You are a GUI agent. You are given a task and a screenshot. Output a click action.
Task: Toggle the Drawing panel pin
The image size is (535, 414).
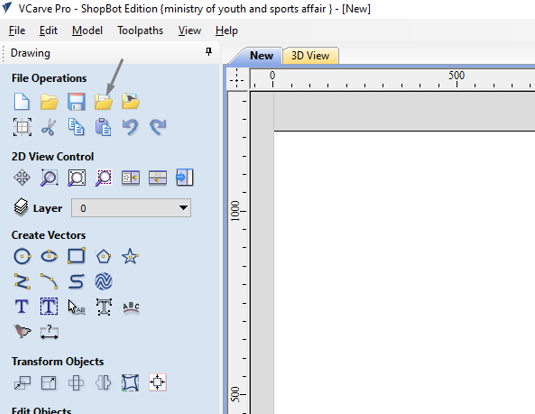208,52
